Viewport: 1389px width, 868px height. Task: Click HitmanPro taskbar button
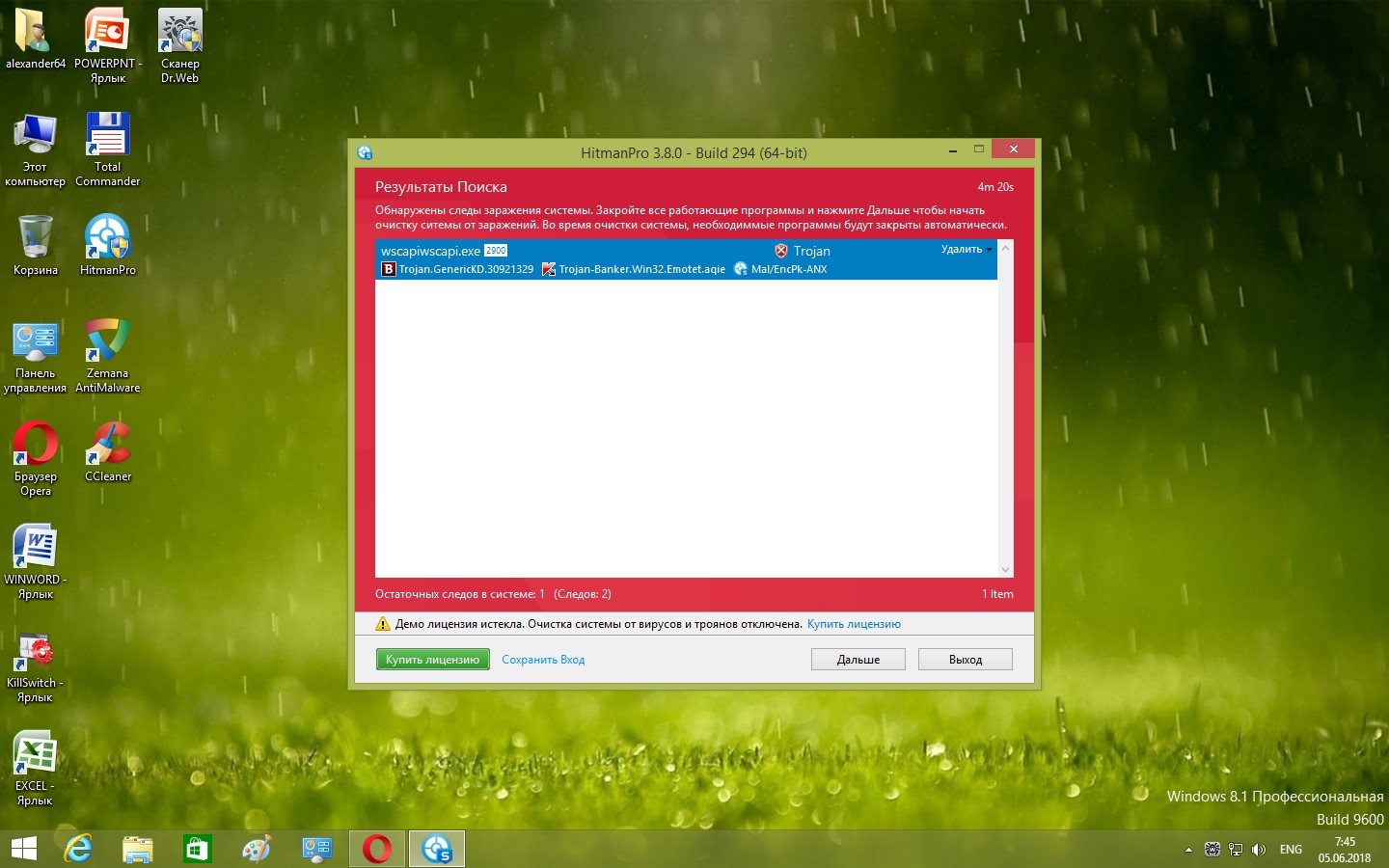click(437, 849)
